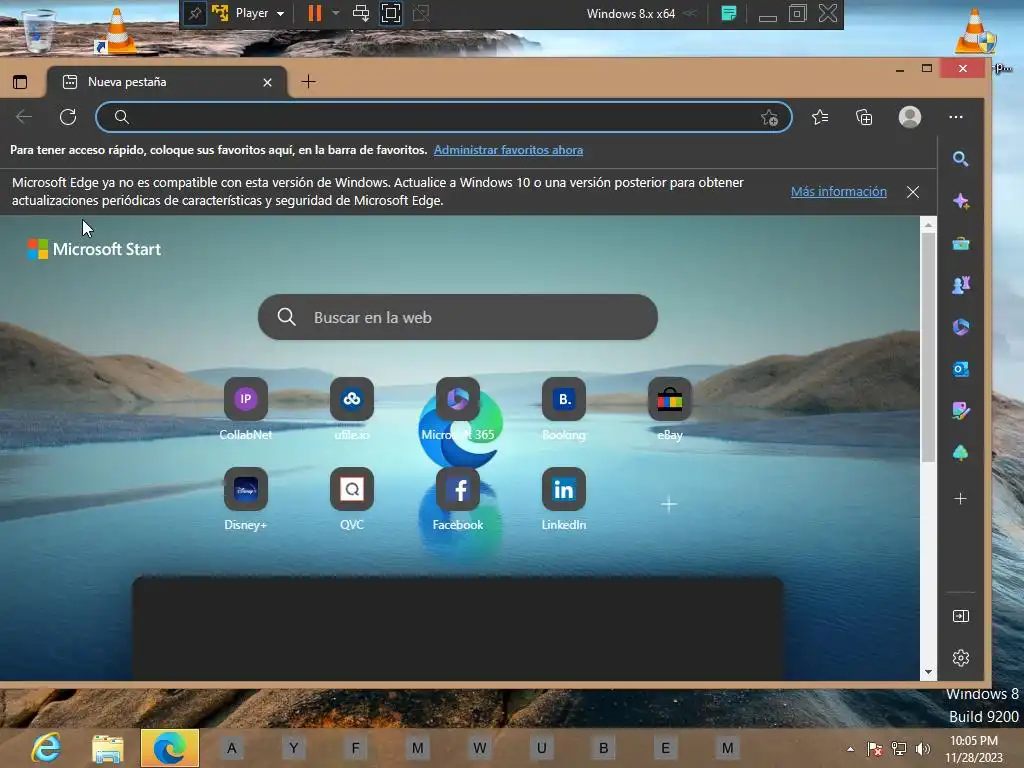Click the page scrollbar down arrow
The height and width of the screenshot is (768, 1024).
tap(928, 672)
